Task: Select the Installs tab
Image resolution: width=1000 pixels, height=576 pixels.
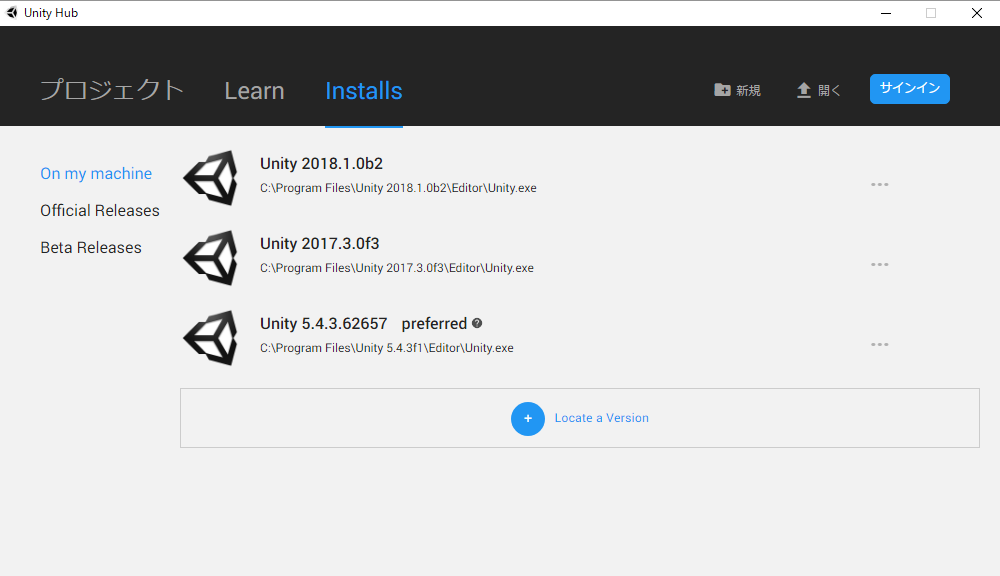Action: pyautogui.click(x=364, y=91)
